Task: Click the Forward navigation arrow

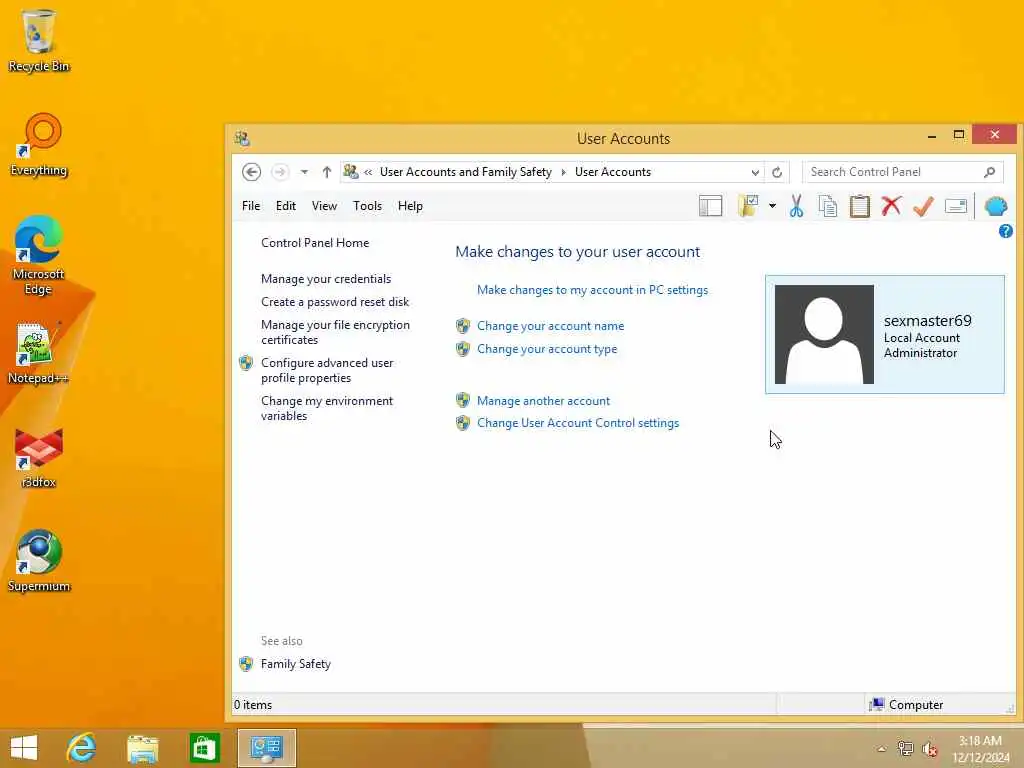Action: tap(280, 172)
